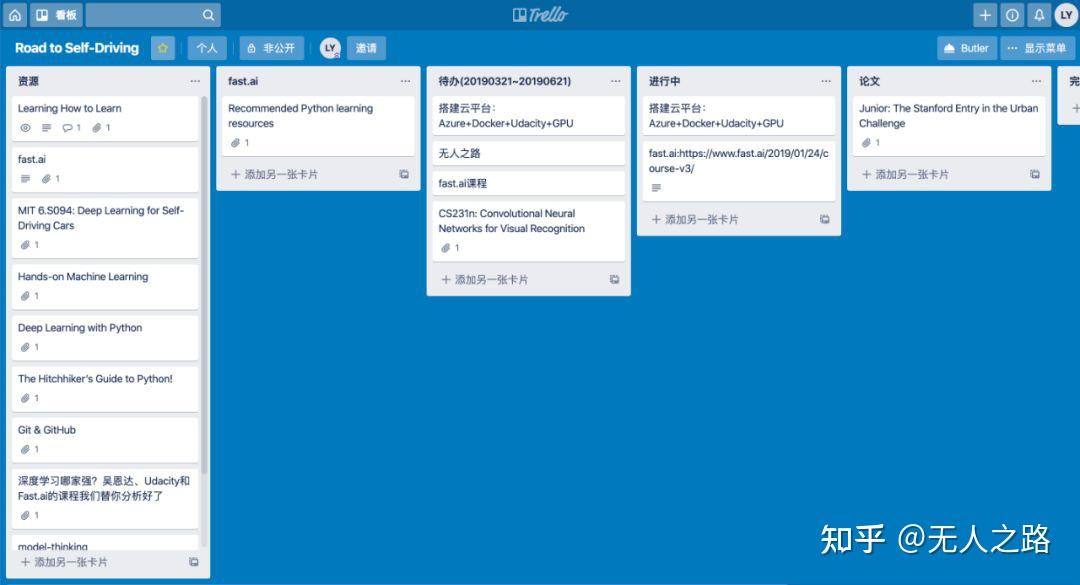Click the comment icon on Learning How to Learn

coord(68,128)
